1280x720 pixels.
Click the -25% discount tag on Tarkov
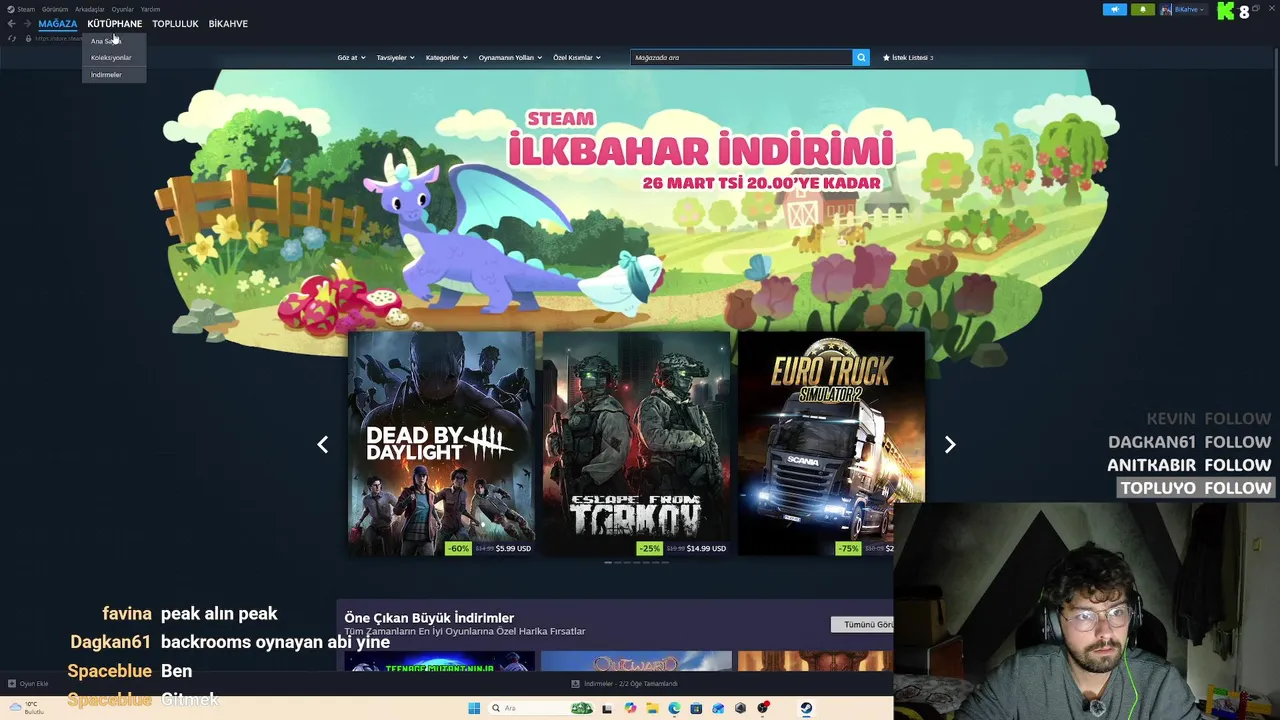650,548
